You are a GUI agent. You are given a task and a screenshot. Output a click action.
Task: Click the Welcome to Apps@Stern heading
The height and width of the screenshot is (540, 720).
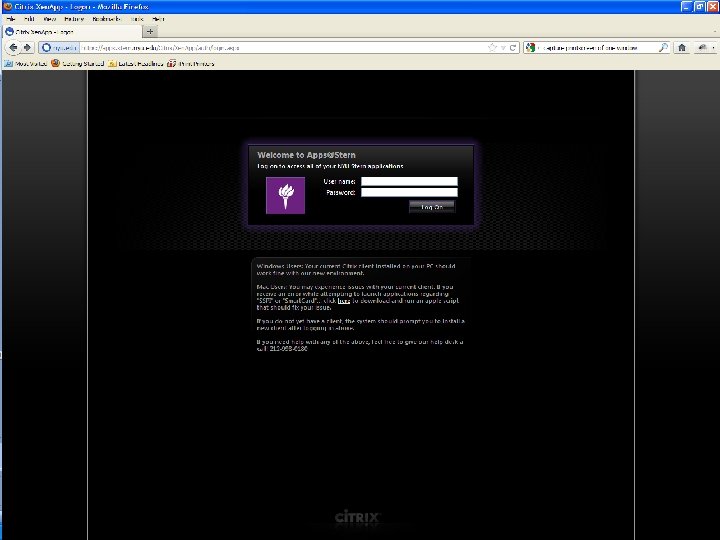point(306,155)
